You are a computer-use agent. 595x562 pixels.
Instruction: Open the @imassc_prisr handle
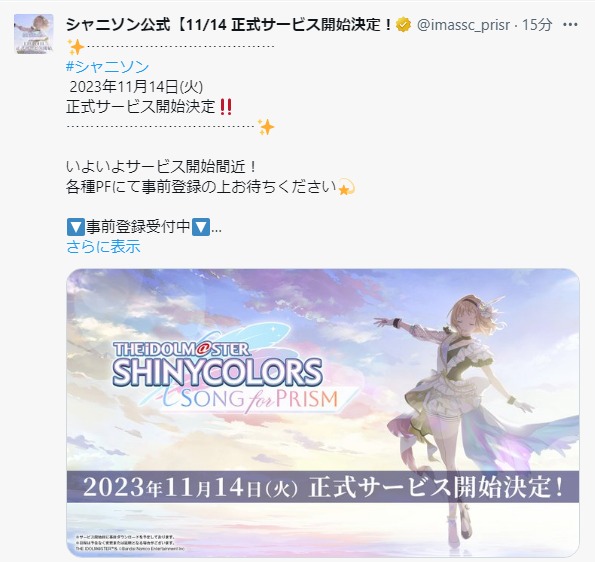[463, 25]
